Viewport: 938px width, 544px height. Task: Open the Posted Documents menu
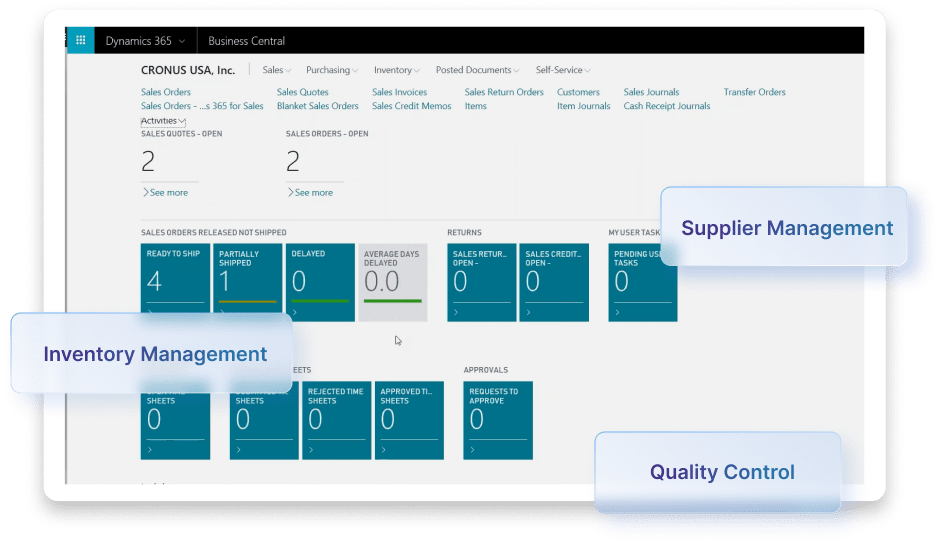(477, 70)
